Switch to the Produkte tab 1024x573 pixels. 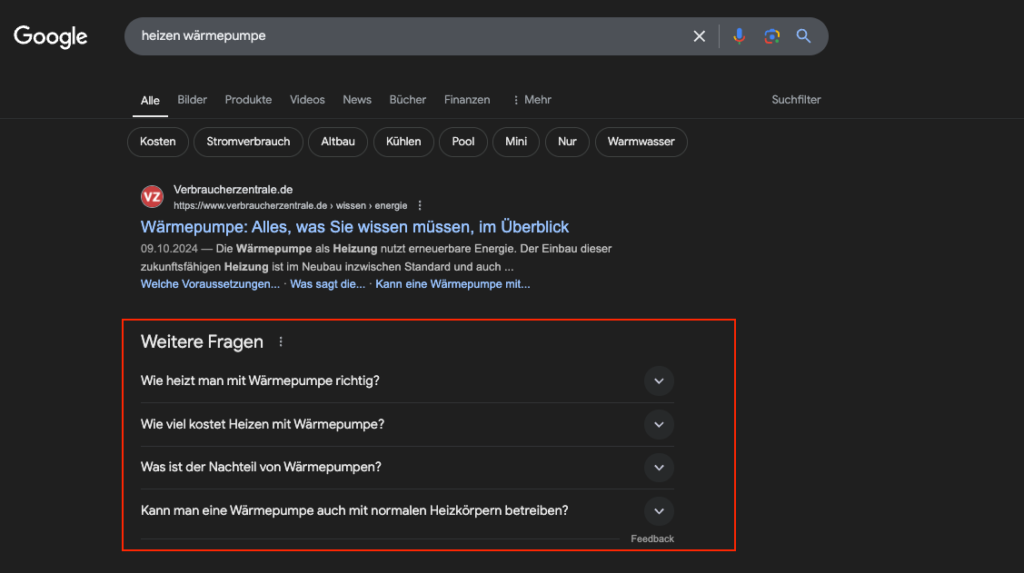click(x=248, y=100)
